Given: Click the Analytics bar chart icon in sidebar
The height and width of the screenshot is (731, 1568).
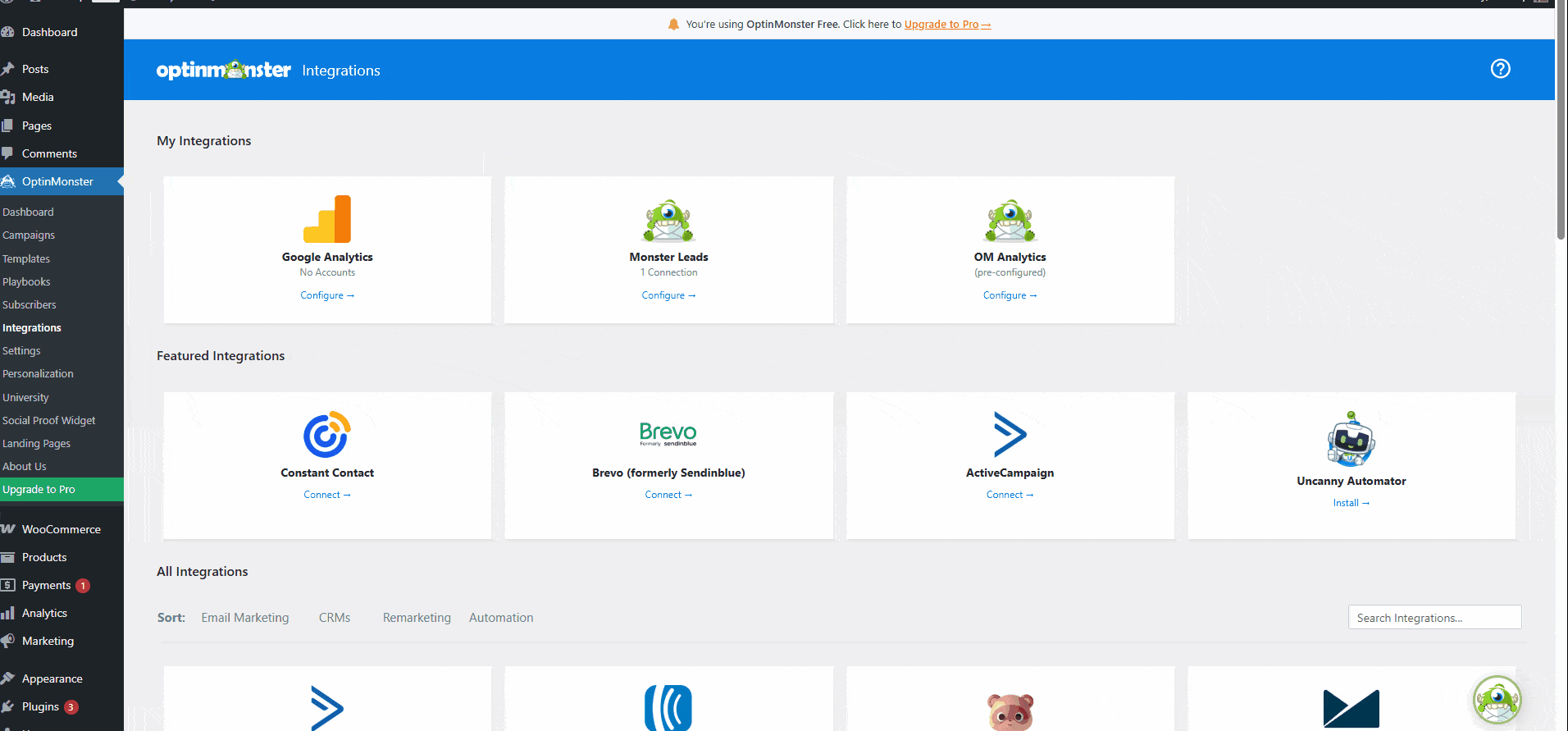Looking at the screenshot, I should click(x=8, y=613).
